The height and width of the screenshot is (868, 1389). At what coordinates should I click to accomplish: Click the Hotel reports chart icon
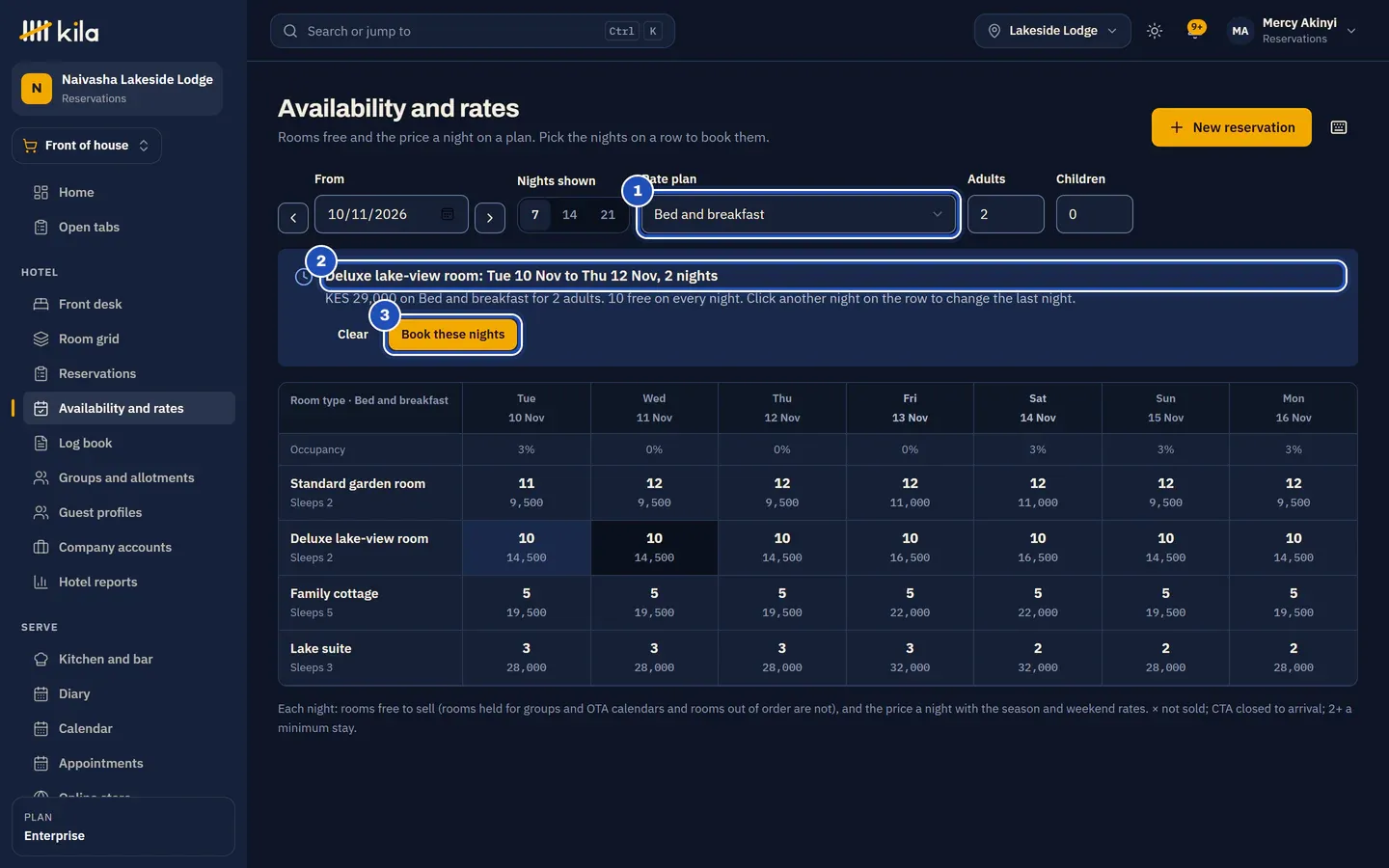pos(41,582)
